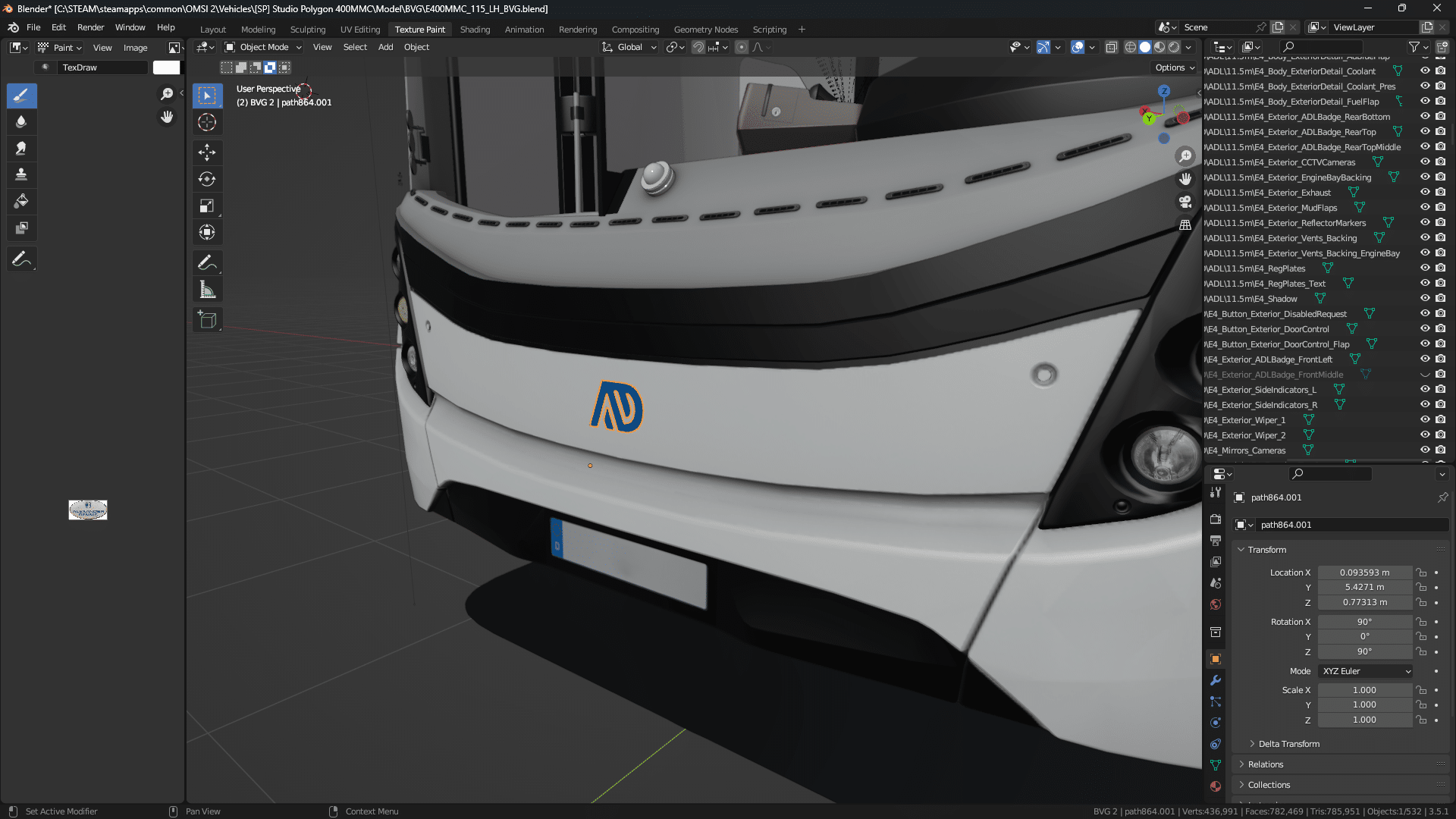Open the viewport Options popover
1456x819 pixels.
click(x=1175, y=67)
